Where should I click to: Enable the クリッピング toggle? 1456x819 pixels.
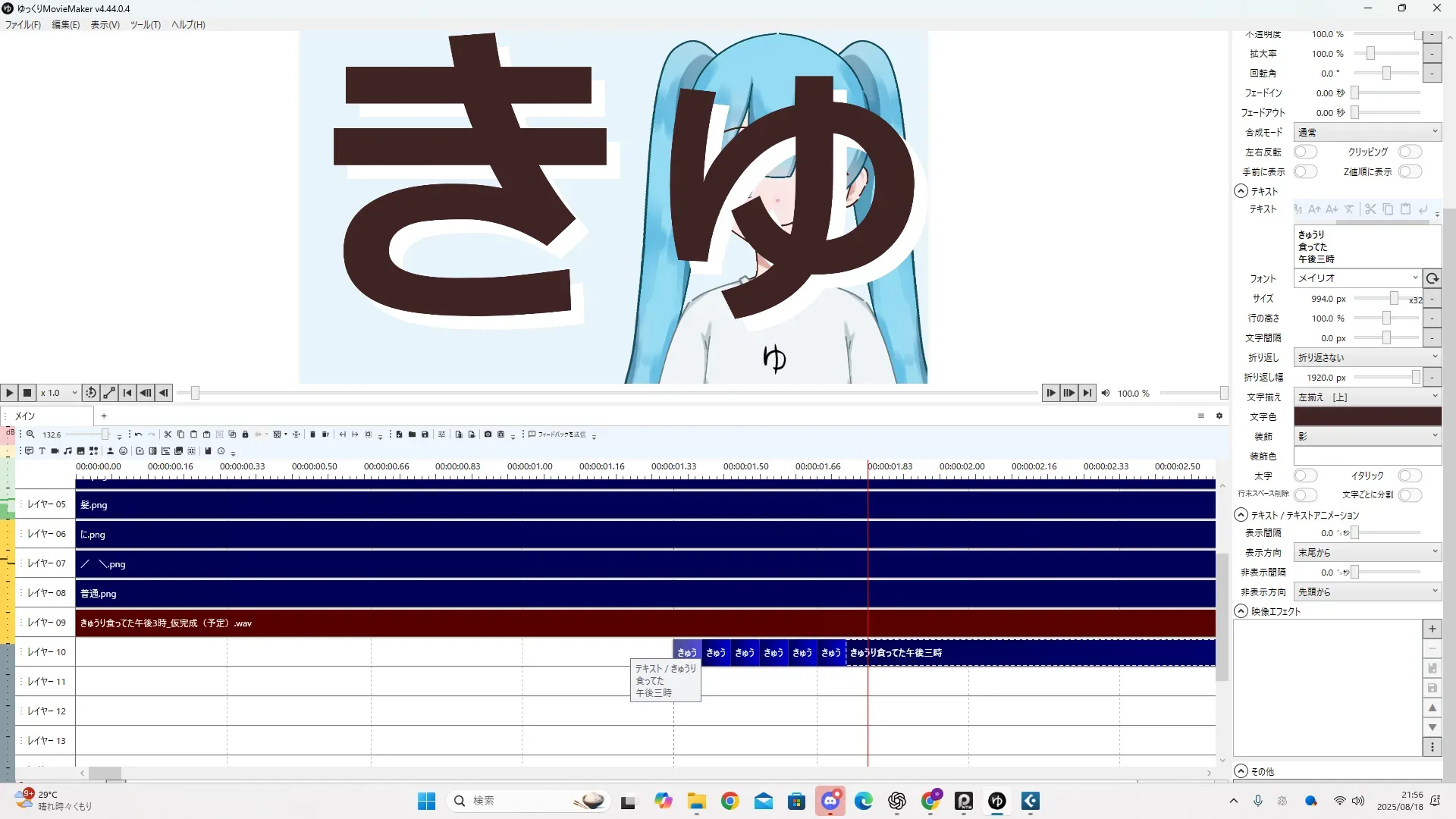click(1410, 152)
